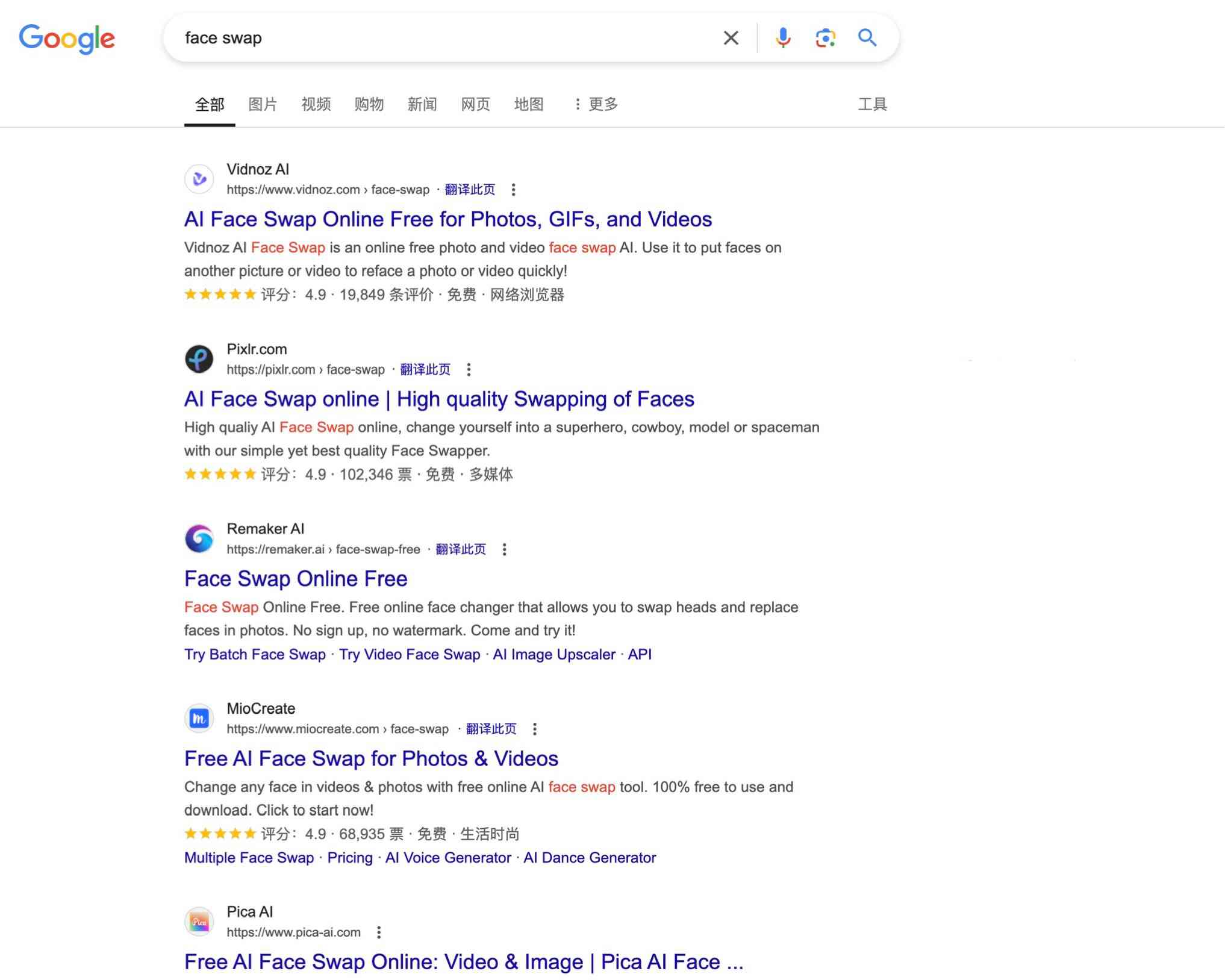This screenshot has height=980, width=1225.
Task: Open 'AI Voice Generator' sitelink
Action: pos(448,858)
